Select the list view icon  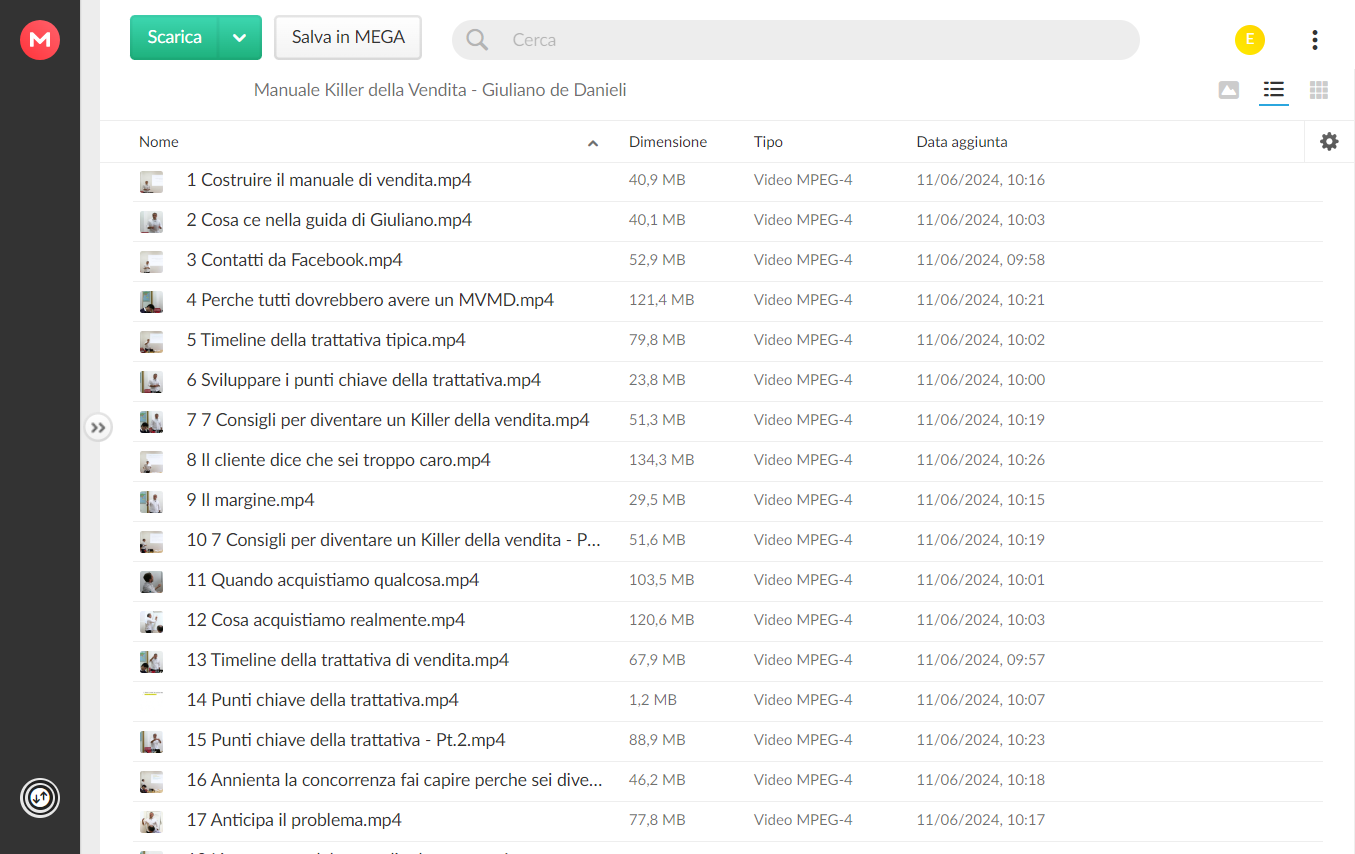1274,90
